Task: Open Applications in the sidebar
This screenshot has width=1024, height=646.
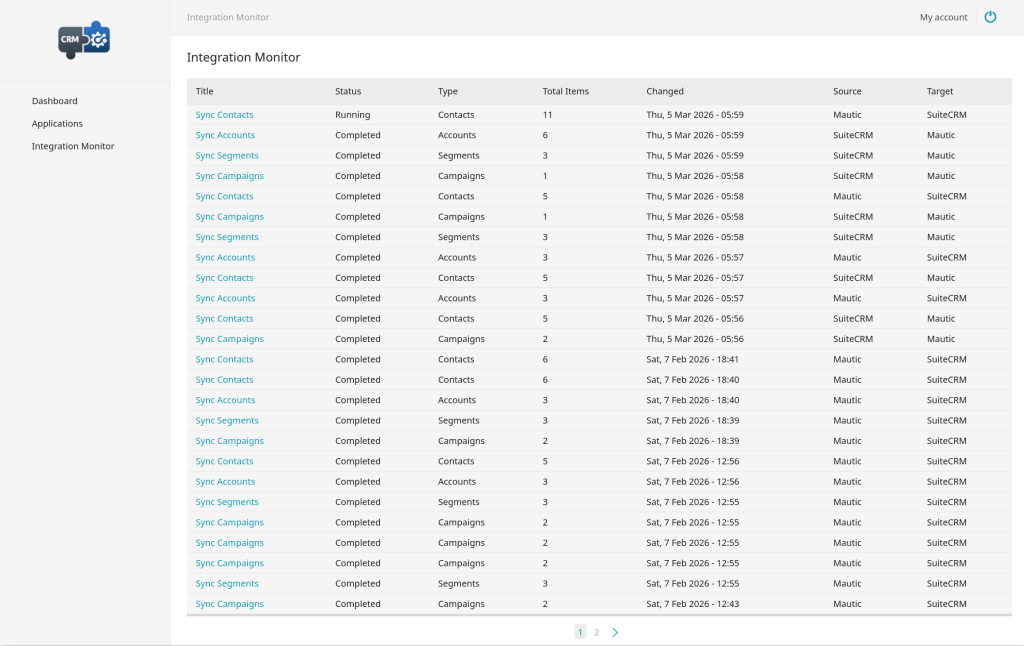Action: (x=57, y=124)
